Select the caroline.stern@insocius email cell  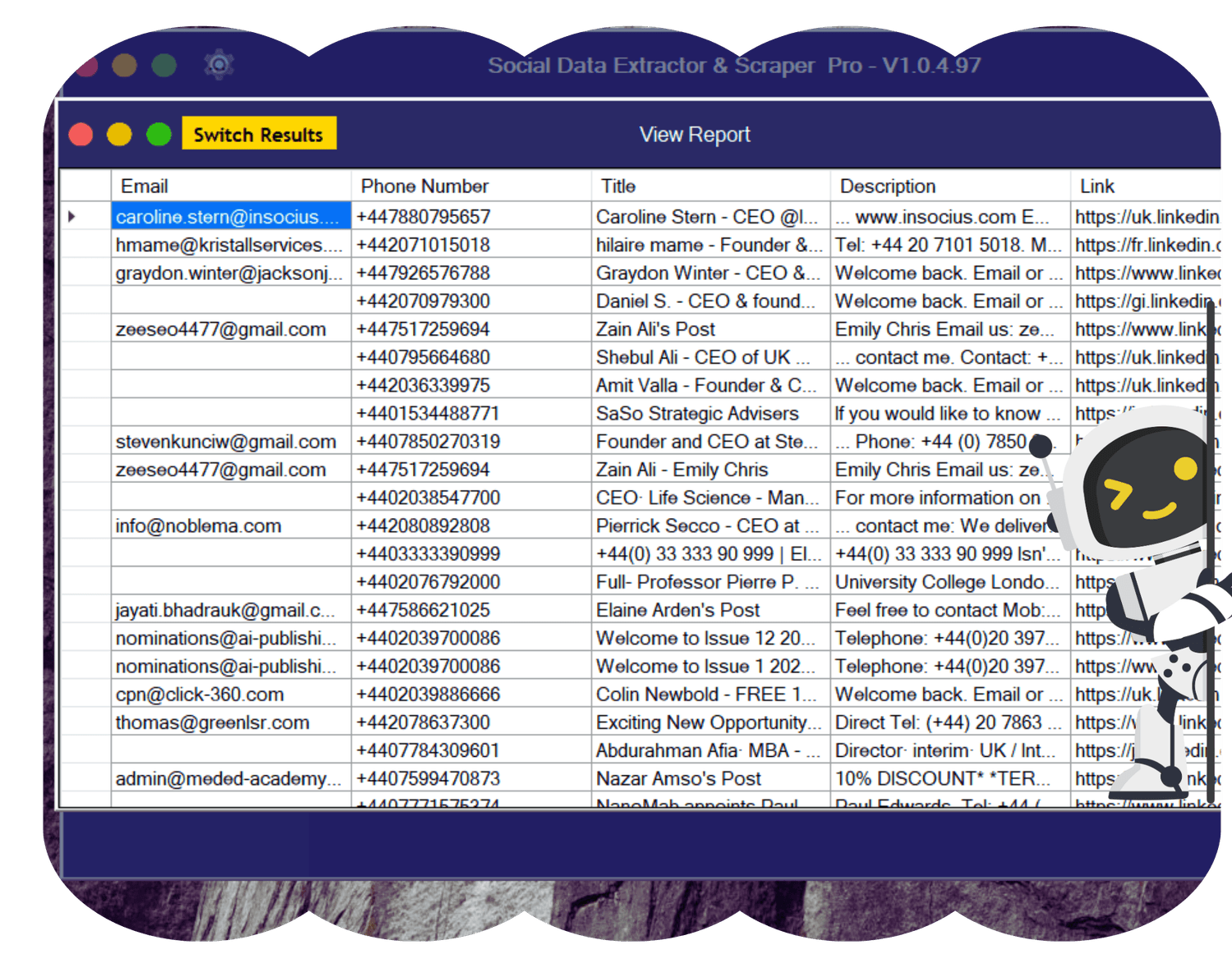230,217
